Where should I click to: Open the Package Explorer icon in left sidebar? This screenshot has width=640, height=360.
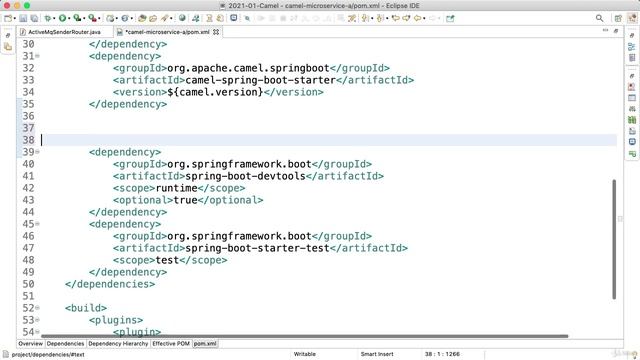(x=8, y=47)
